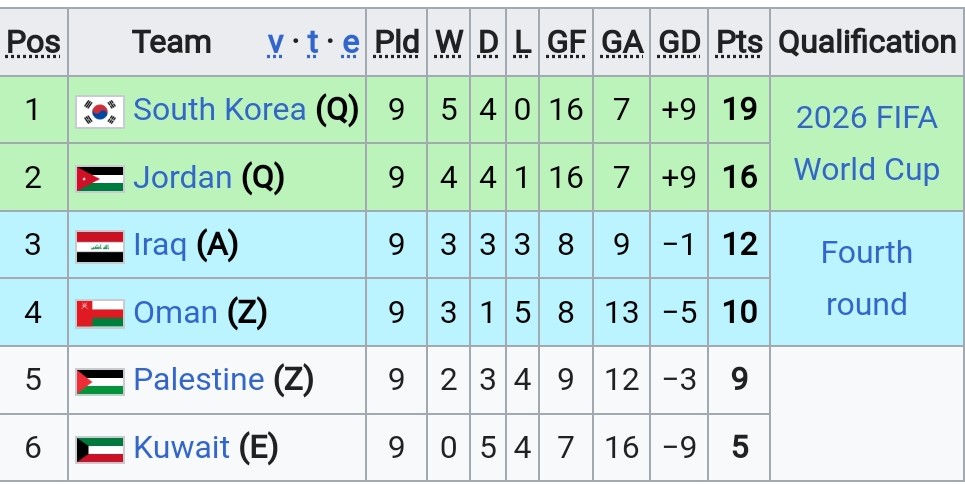
Task: Open the South Korea team link
Action: coord(219,110)
